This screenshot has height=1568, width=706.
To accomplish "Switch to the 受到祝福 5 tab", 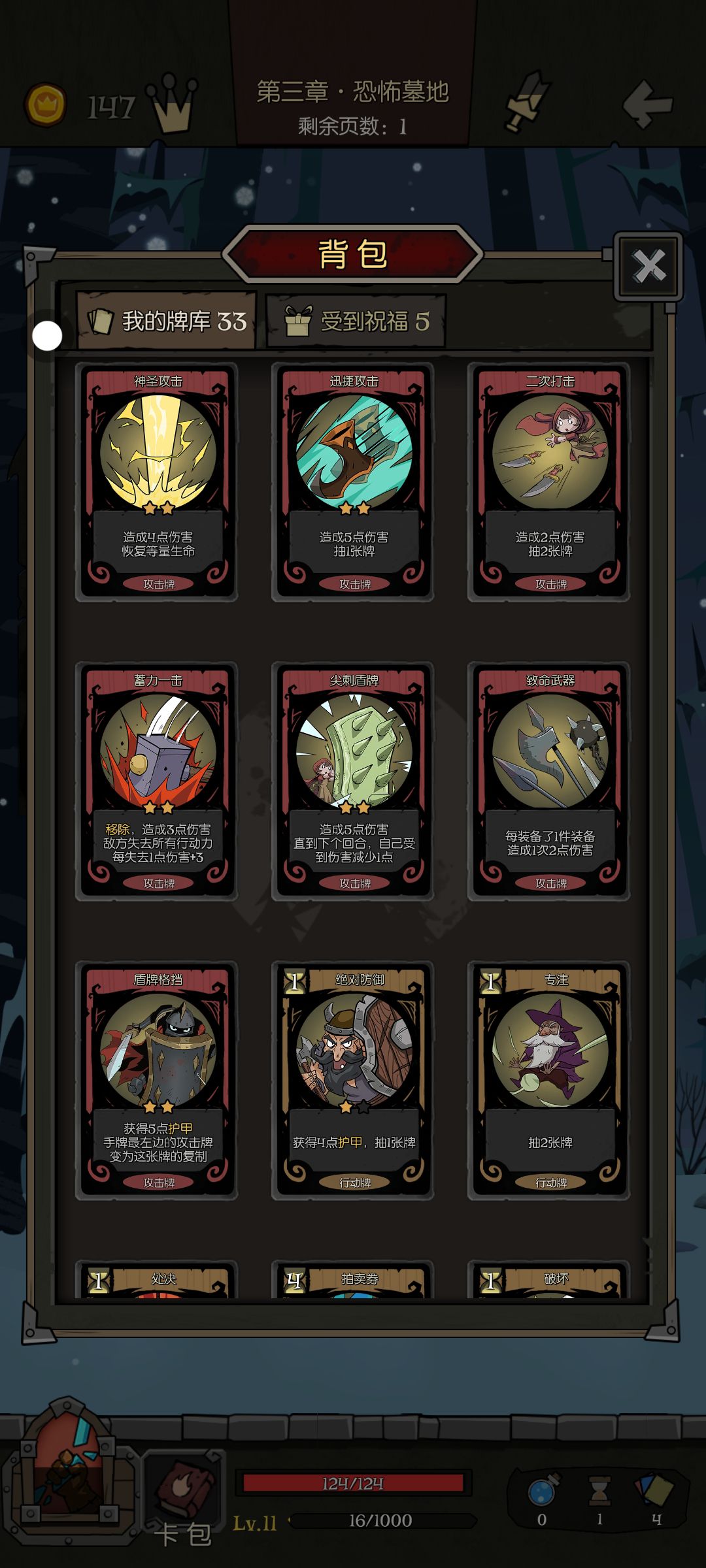I will click(356, 321).
